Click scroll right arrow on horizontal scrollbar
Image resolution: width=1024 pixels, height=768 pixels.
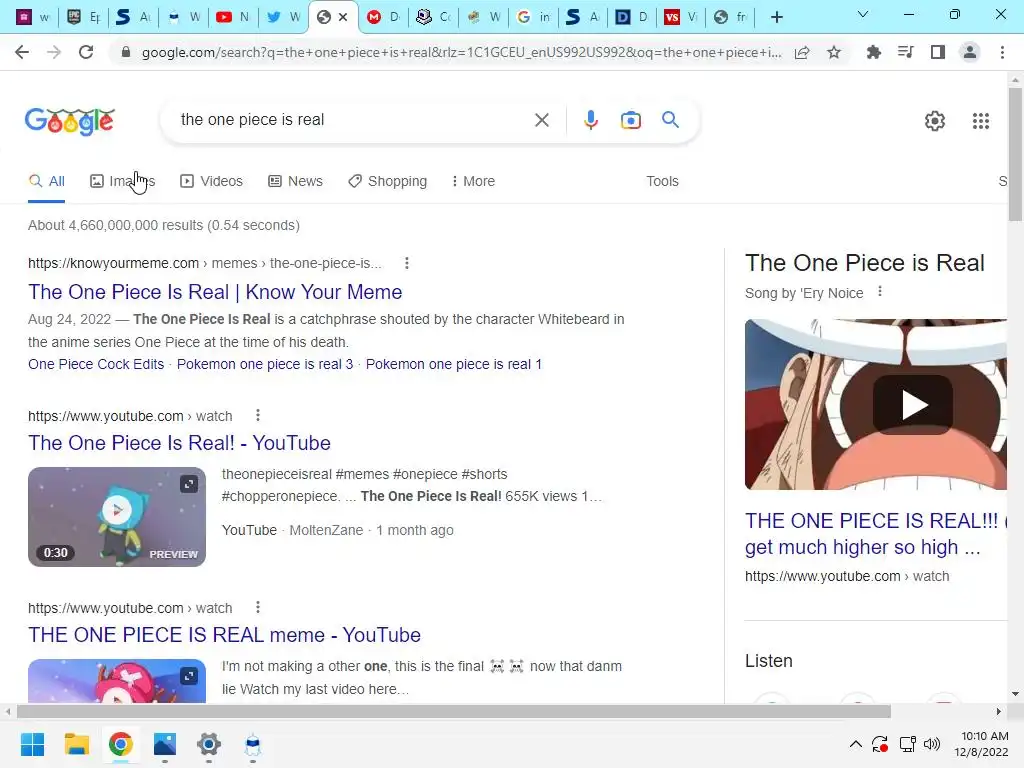pos(998,711)
